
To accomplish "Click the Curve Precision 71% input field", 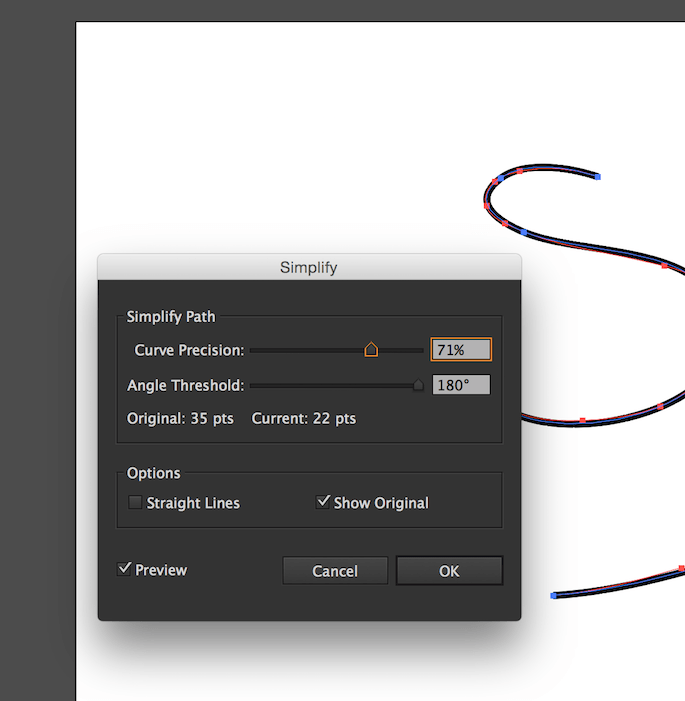I will coord(461,350).
